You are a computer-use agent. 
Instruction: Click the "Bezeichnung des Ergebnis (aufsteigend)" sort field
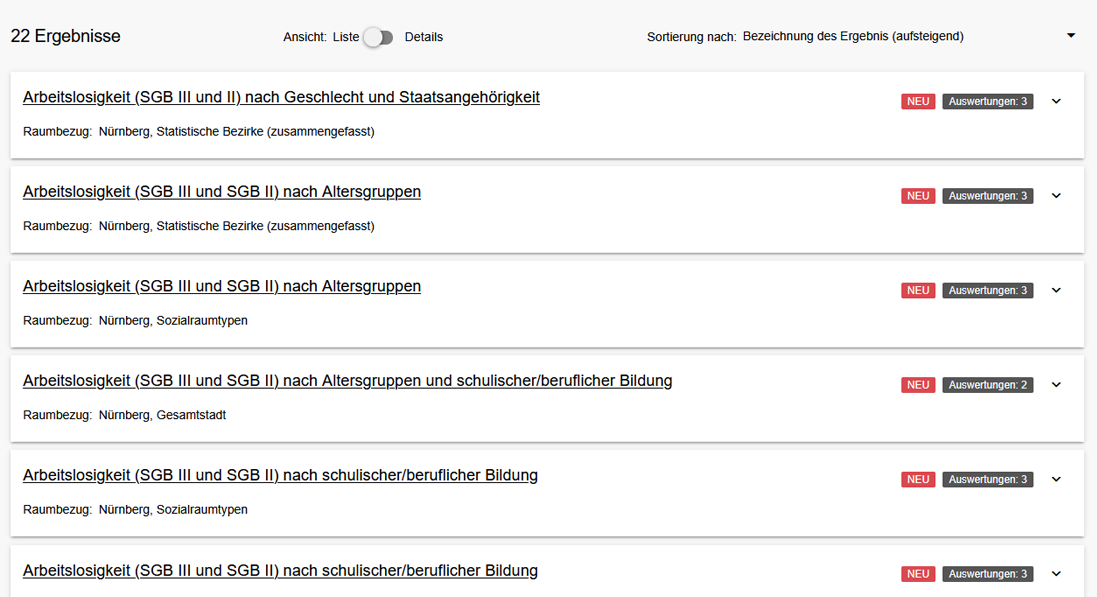[853, 37]
